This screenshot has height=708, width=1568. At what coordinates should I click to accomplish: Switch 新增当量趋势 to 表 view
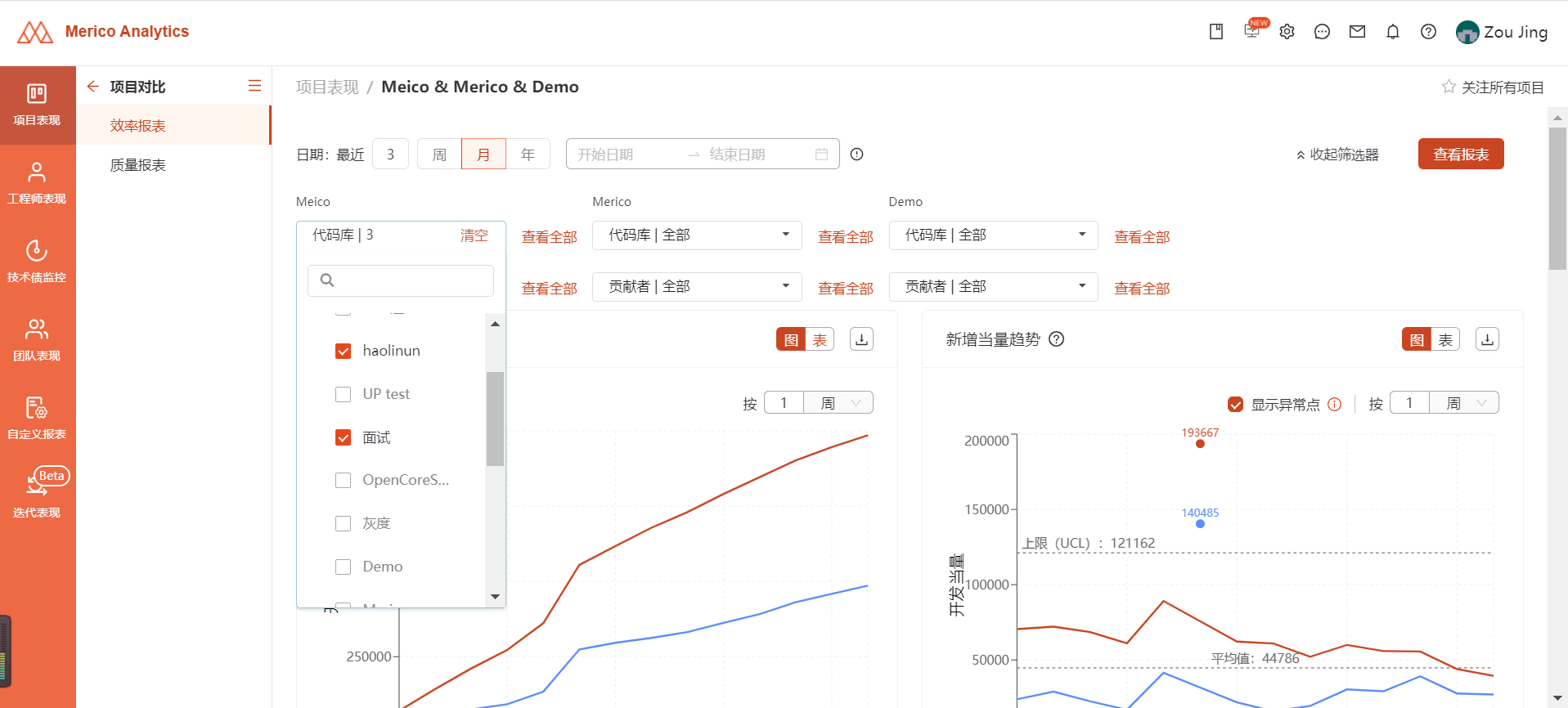click(x=1445, y=339)
